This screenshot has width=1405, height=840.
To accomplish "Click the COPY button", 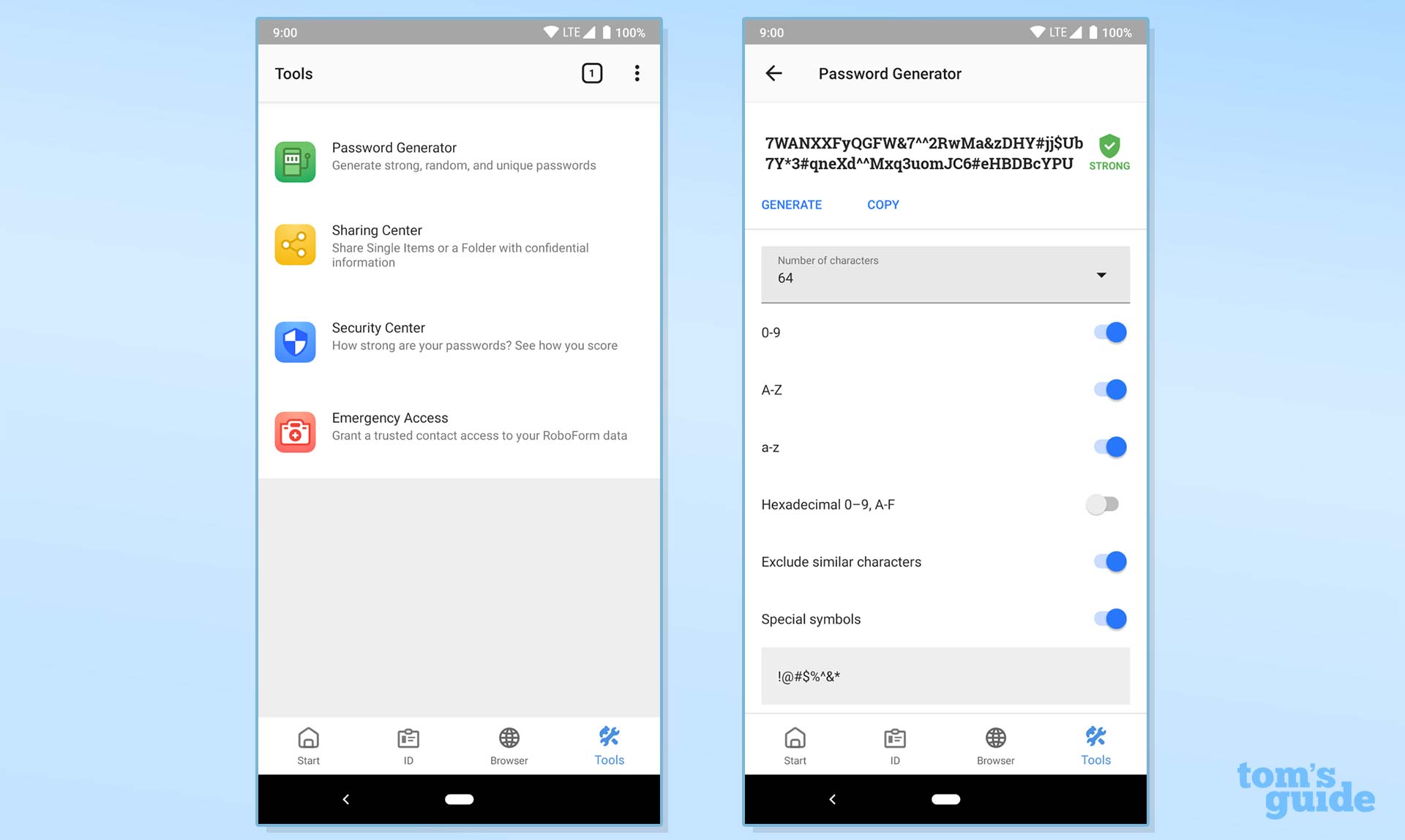I will tap(883, 204).
